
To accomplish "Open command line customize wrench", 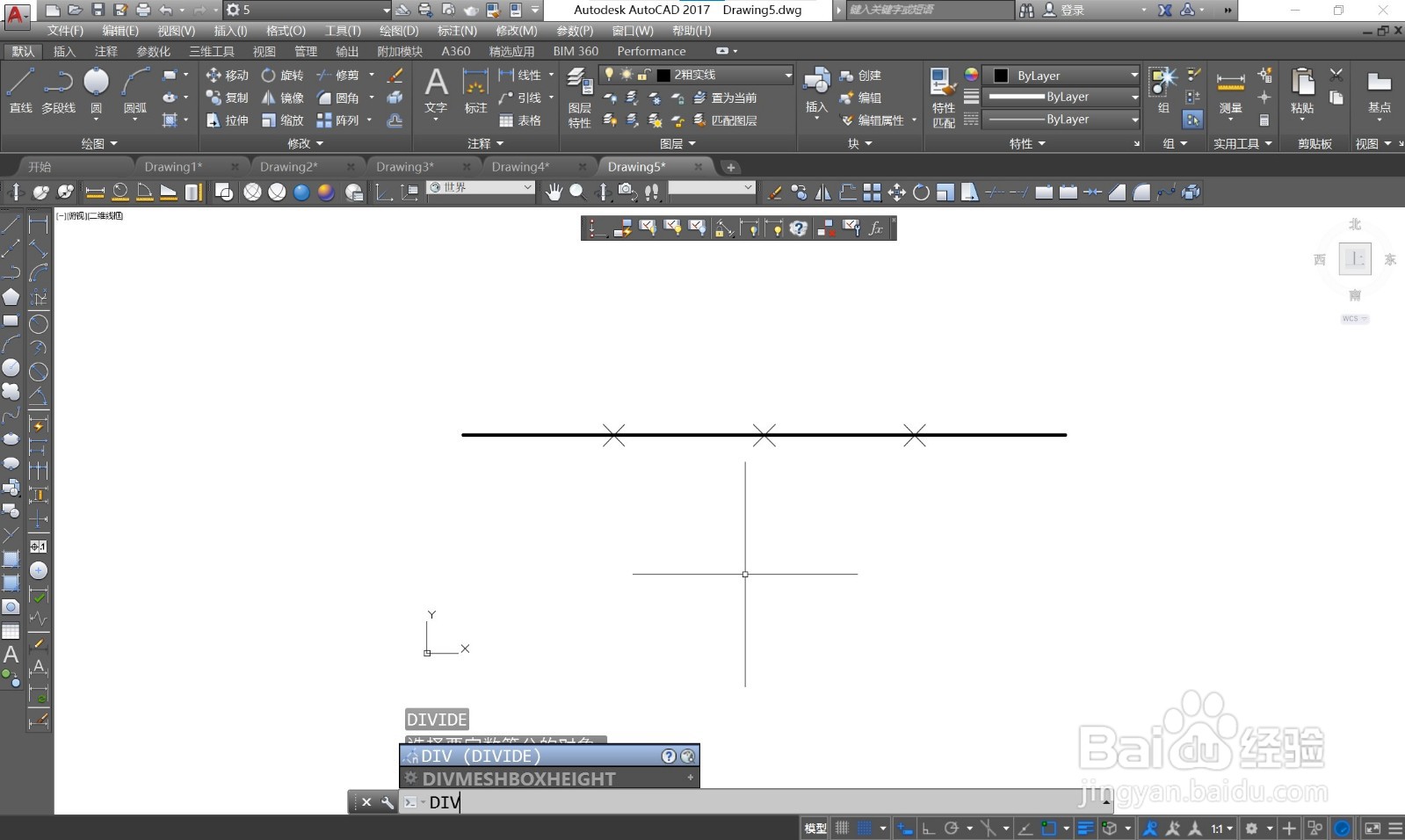I will pos(387,802).
